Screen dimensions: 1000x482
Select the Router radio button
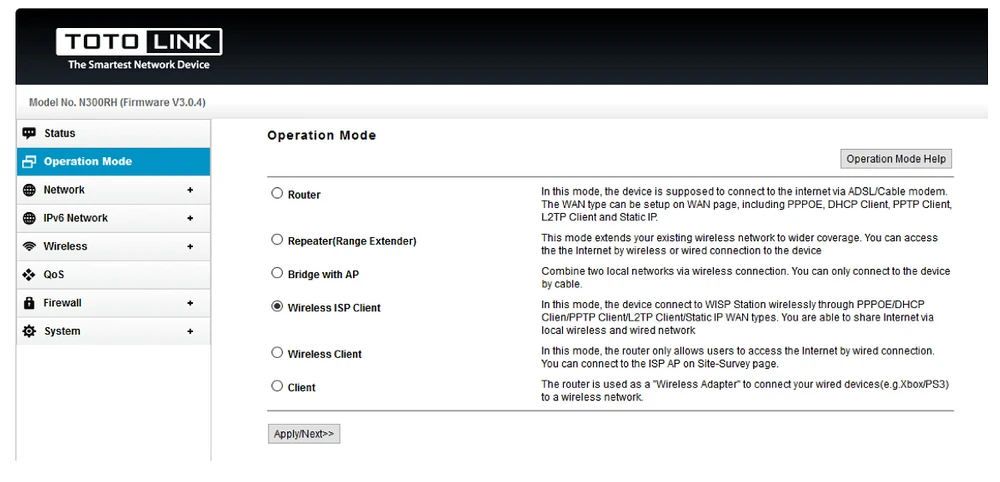coord(277,194)
